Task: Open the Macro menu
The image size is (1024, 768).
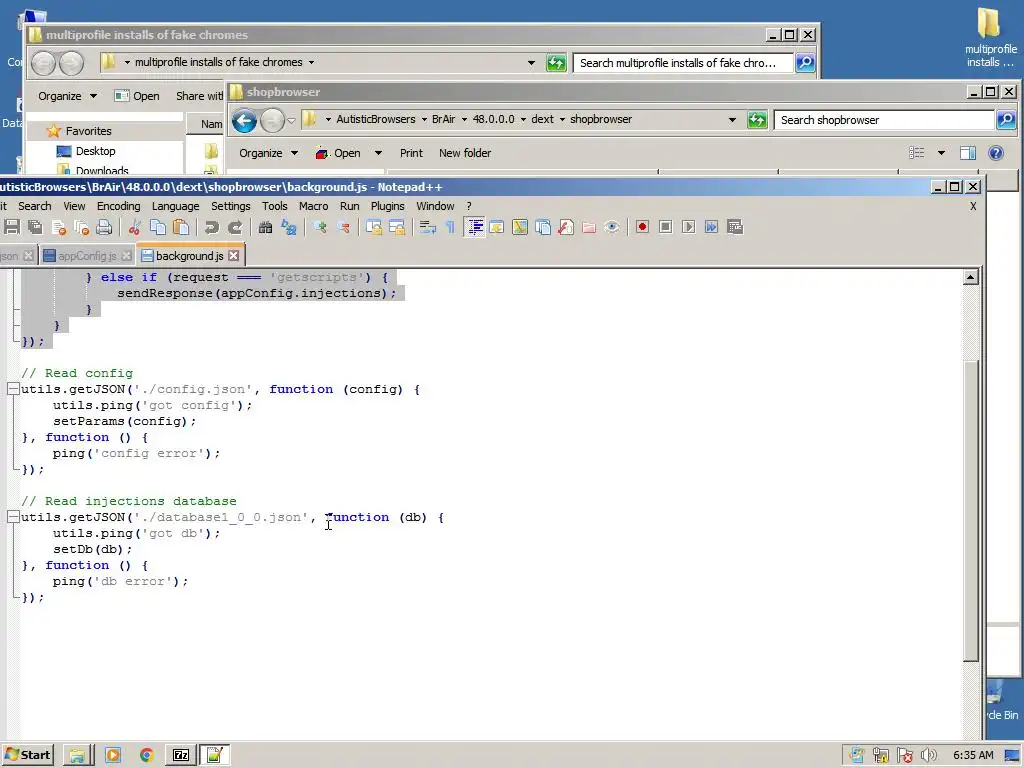Action: pos(313,206)
